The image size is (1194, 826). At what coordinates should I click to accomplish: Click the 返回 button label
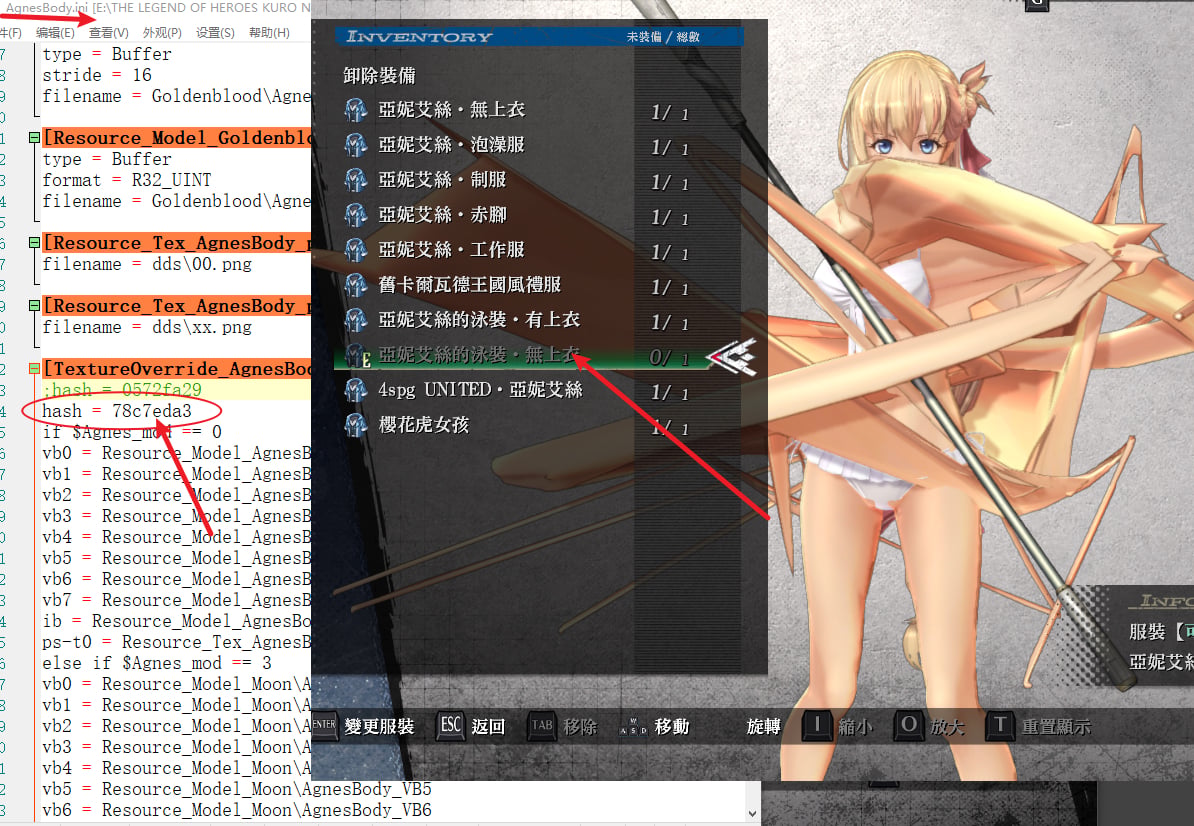pos(488,726)
